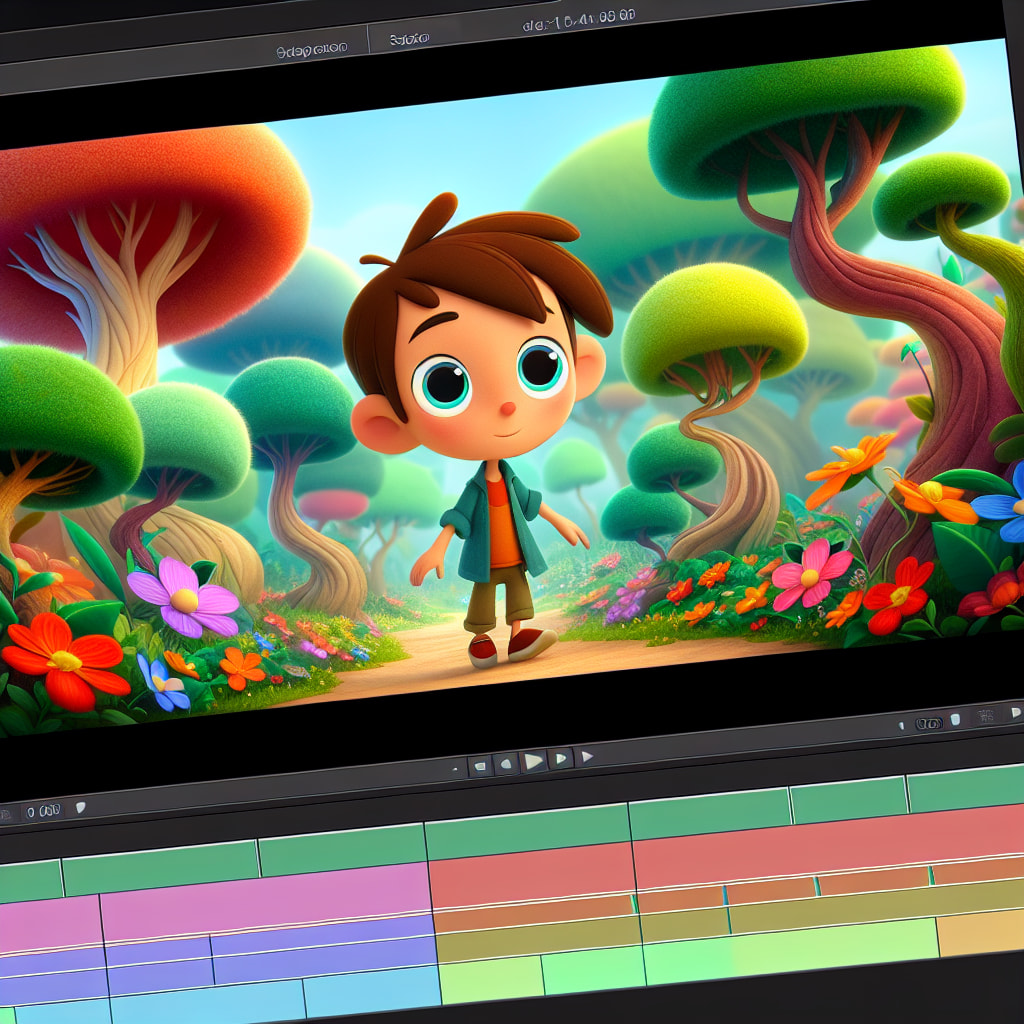The width and height of the screenshot is (1024, 1024).
Task: Select the short pink clip at timeline's left edge
Action: click(x=50, y=924)
